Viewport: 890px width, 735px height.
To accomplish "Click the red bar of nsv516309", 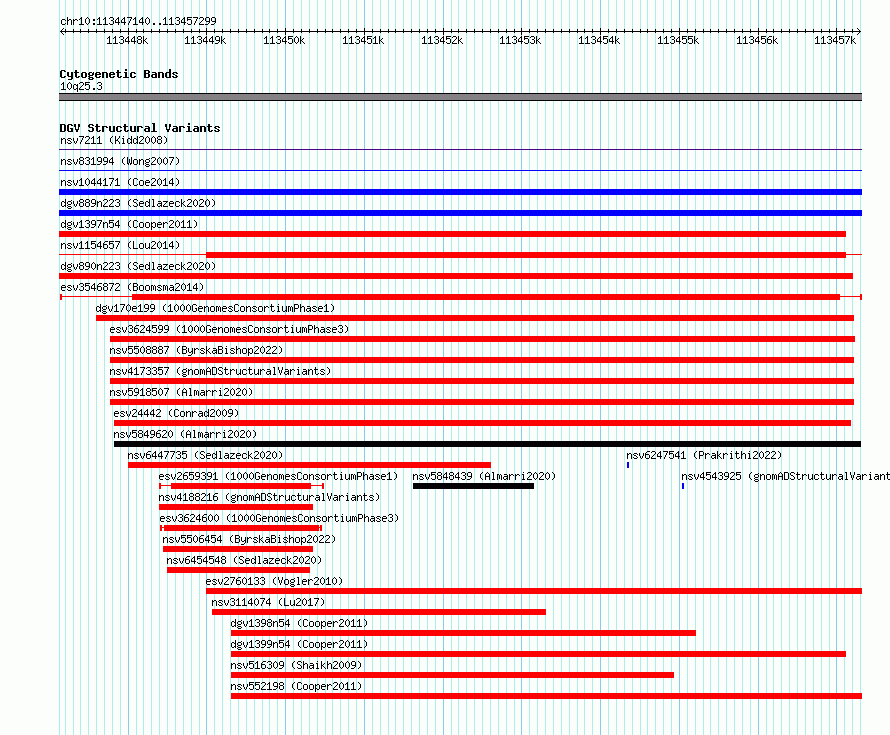I will click(452, 675).
